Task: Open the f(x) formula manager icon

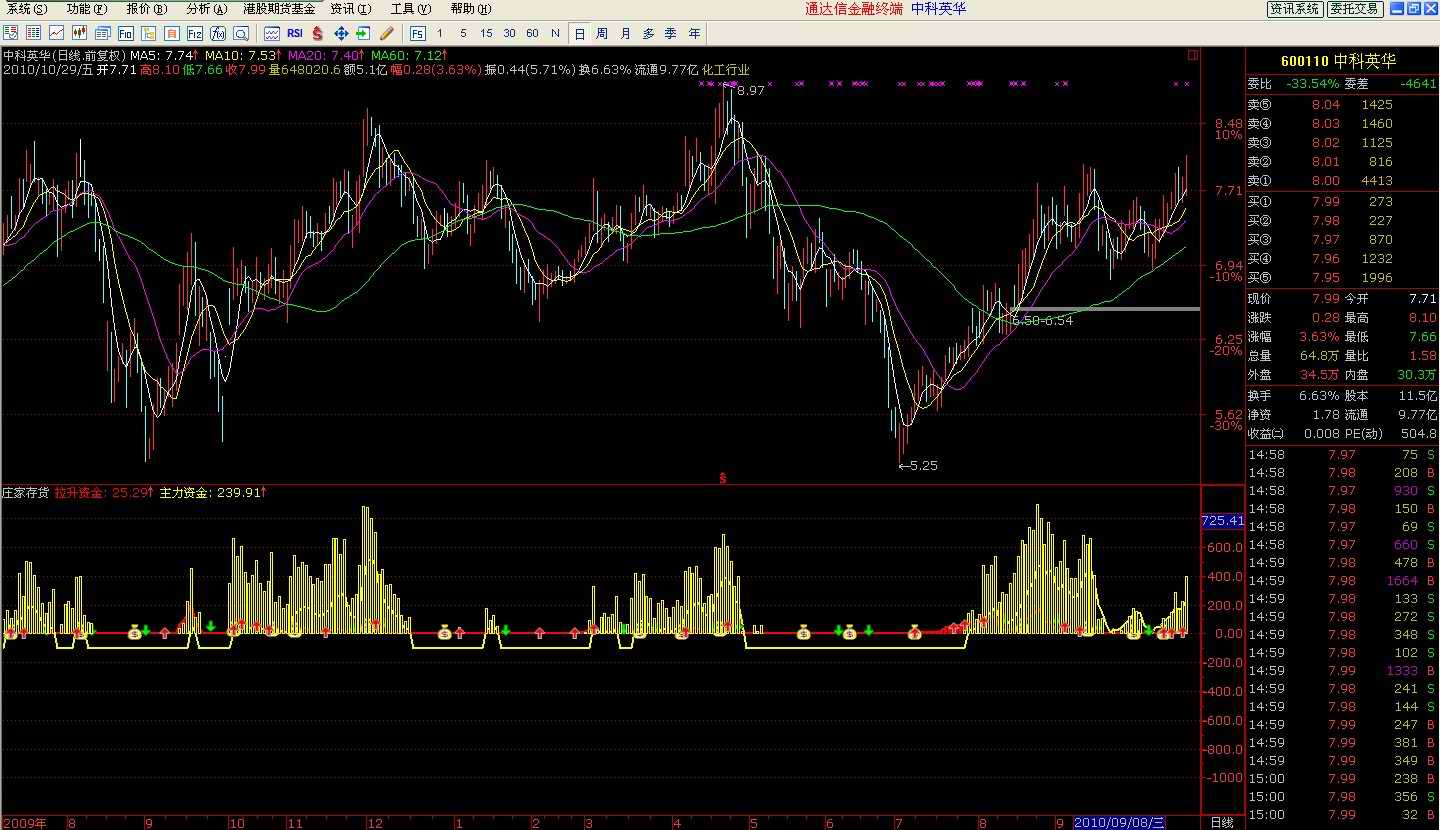Action: click(x=217, y=33)
